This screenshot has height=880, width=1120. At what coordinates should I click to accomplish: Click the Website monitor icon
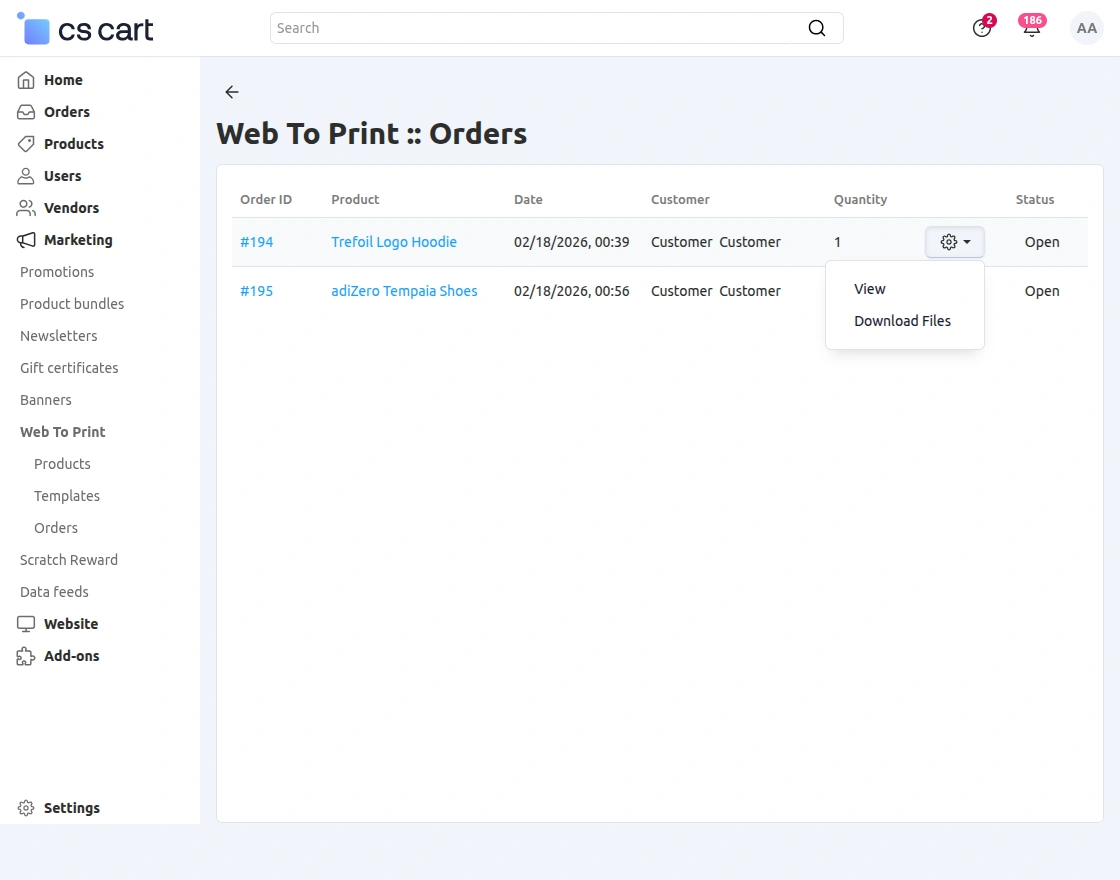(25, 623)
